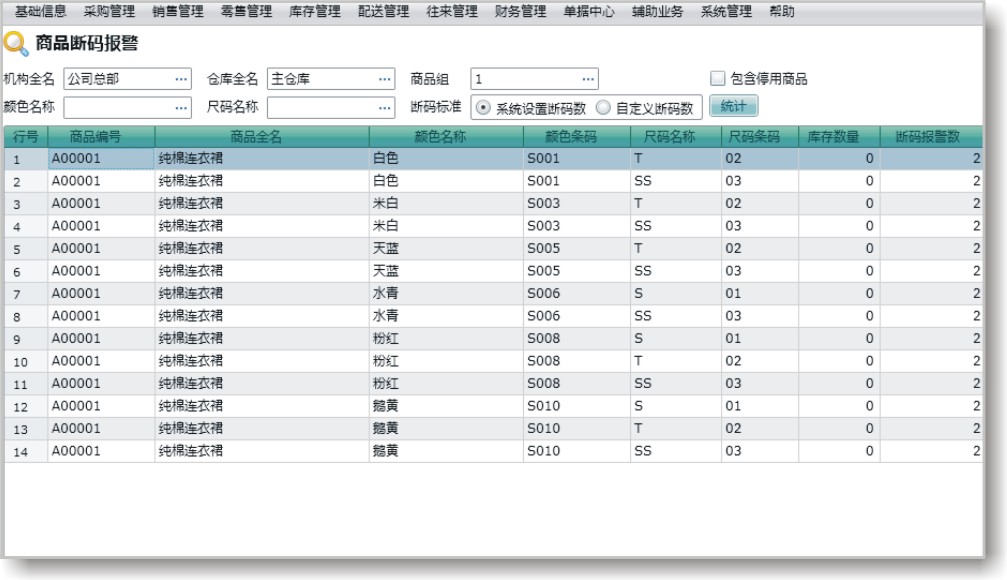Viewport: 1007px width, 580px height.
Task: Sort by the 尺码名称 column header
Action: click(675, 136)
